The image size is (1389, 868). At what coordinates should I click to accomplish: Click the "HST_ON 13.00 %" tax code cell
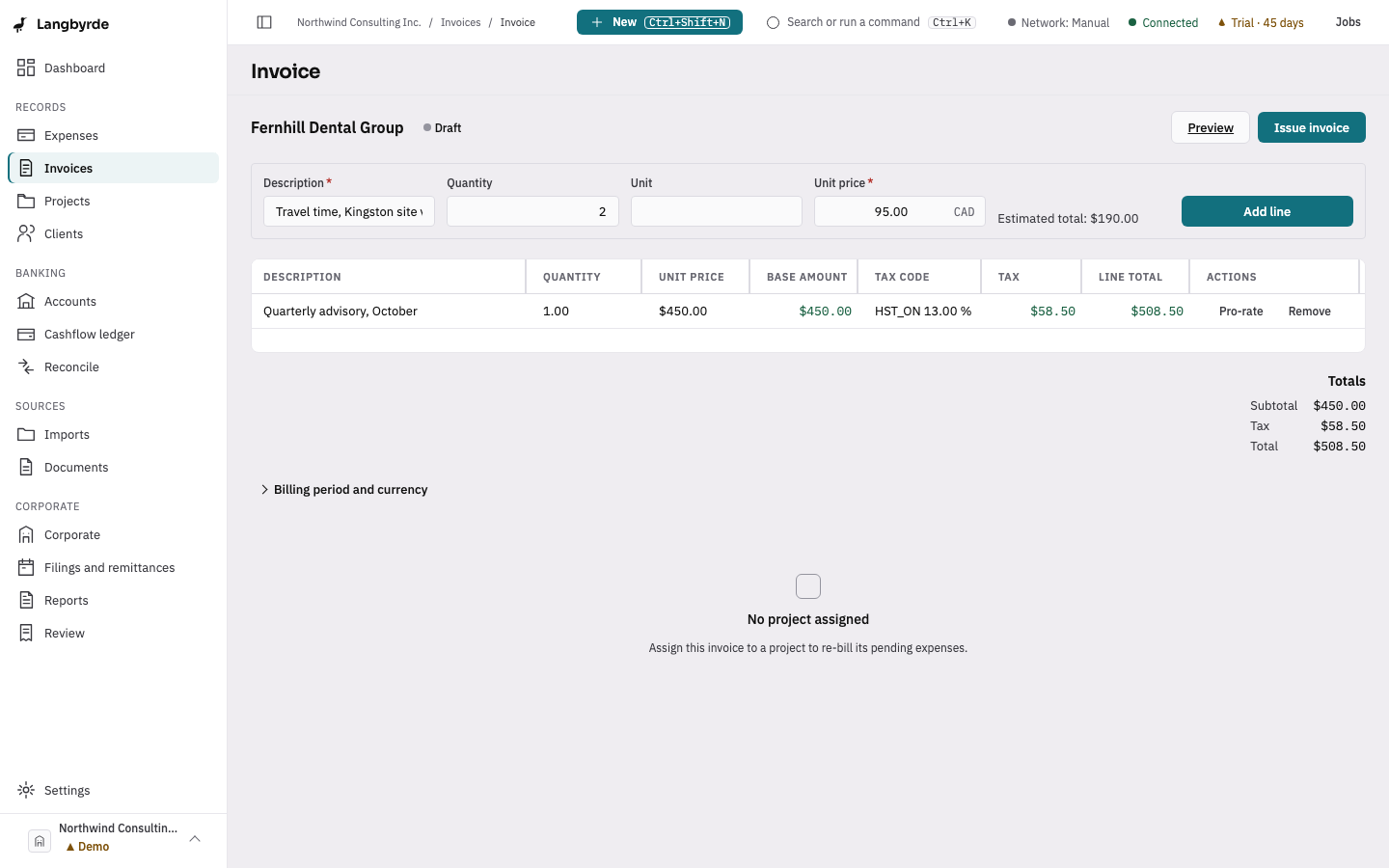pyautogui.click(x=919, y=312)
